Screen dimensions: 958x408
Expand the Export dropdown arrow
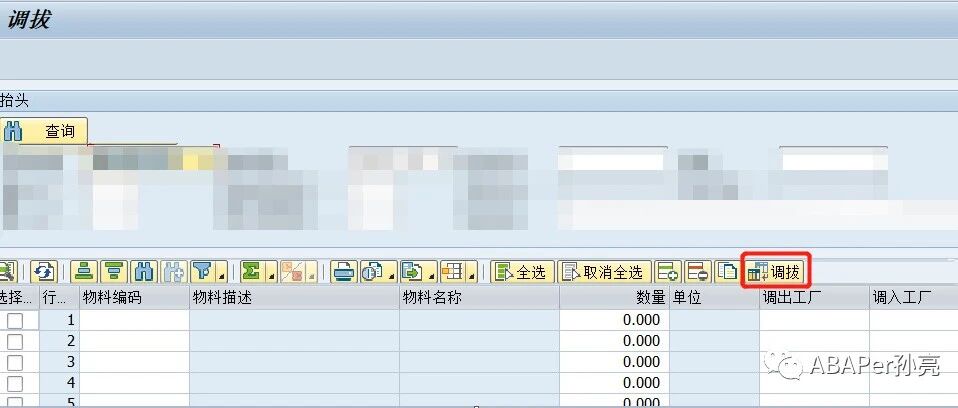433,271
